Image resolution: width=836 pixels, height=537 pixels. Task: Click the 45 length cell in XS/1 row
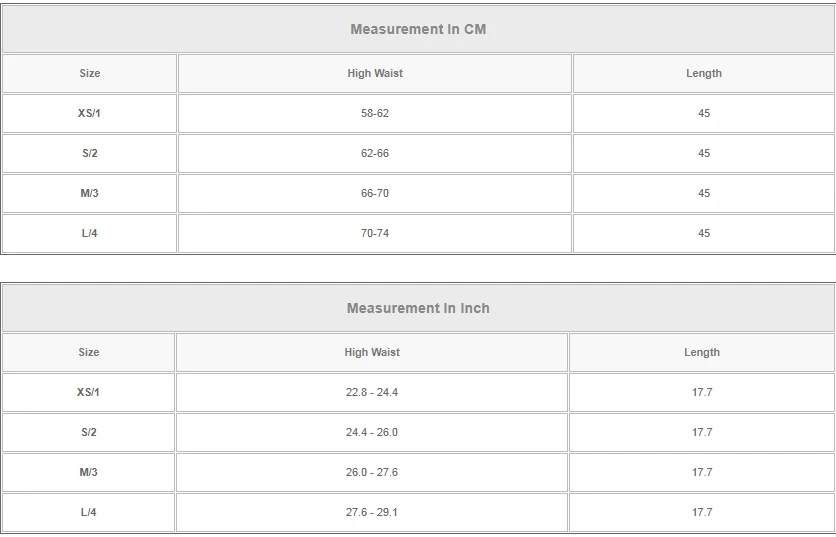(704, 113)
